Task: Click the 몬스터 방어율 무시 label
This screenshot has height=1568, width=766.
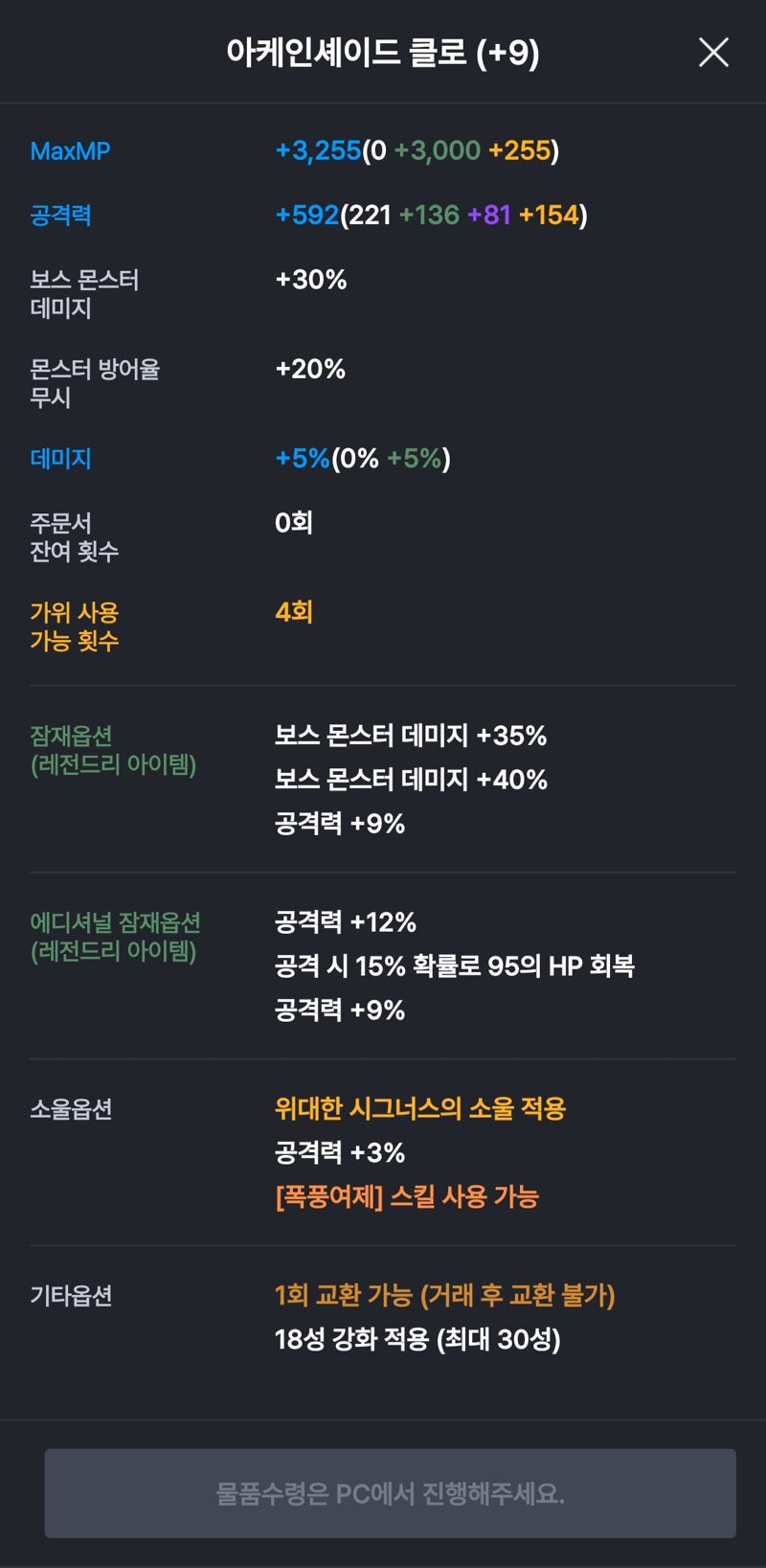Action: click(95, 383)
